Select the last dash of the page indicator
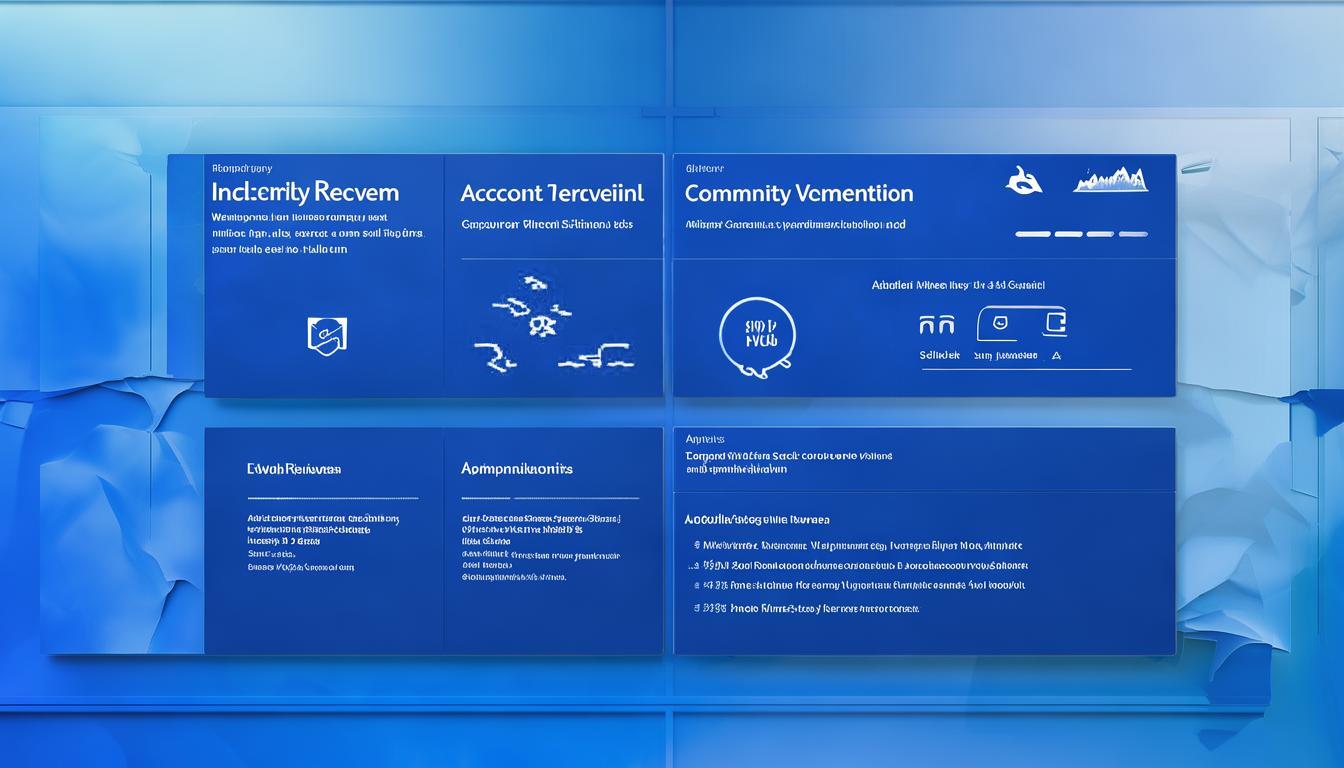 (x=1133, y=234)
